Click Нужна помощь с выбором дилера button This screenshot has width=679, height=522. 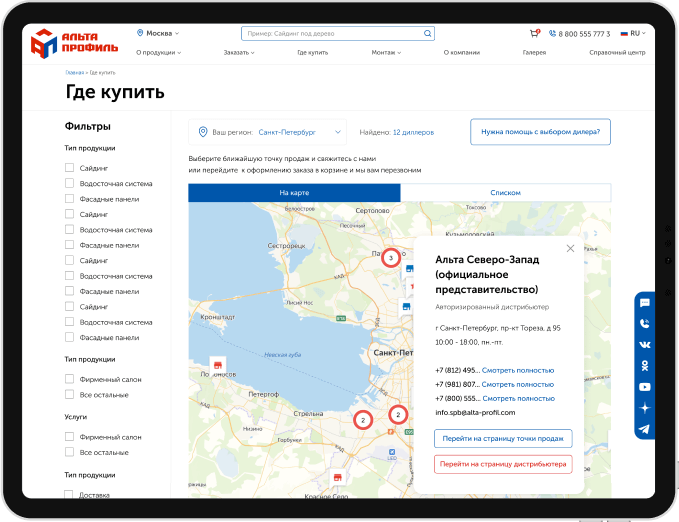(540, 132)
